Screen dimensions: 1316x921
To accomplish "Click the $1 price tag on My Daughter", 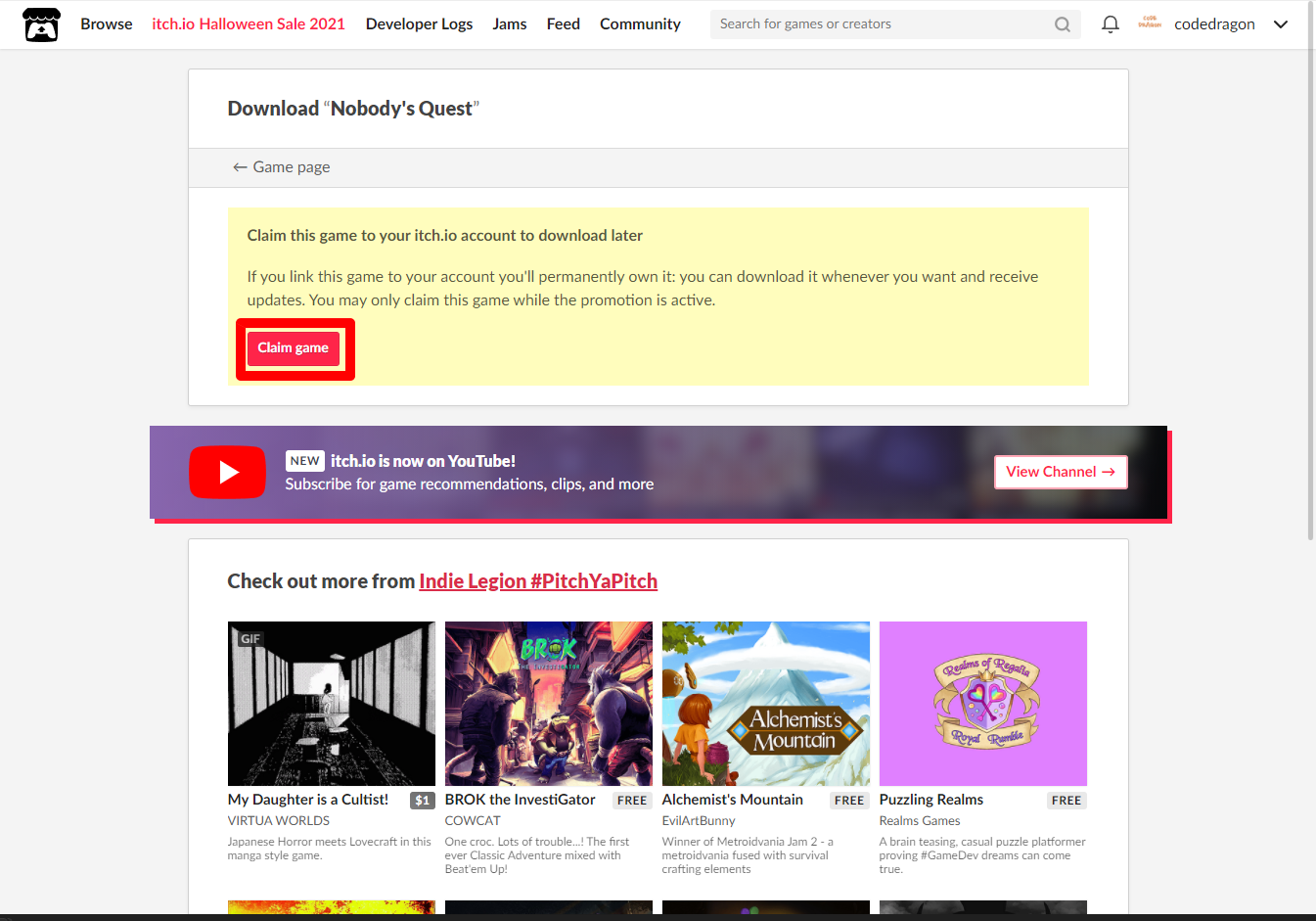I will tap(422, 801).
